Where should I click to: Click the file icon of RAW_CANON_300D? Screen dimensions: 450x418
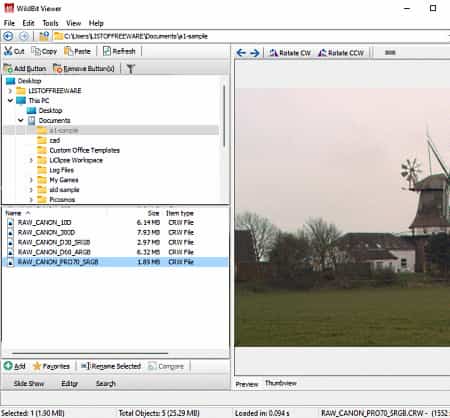10,232
